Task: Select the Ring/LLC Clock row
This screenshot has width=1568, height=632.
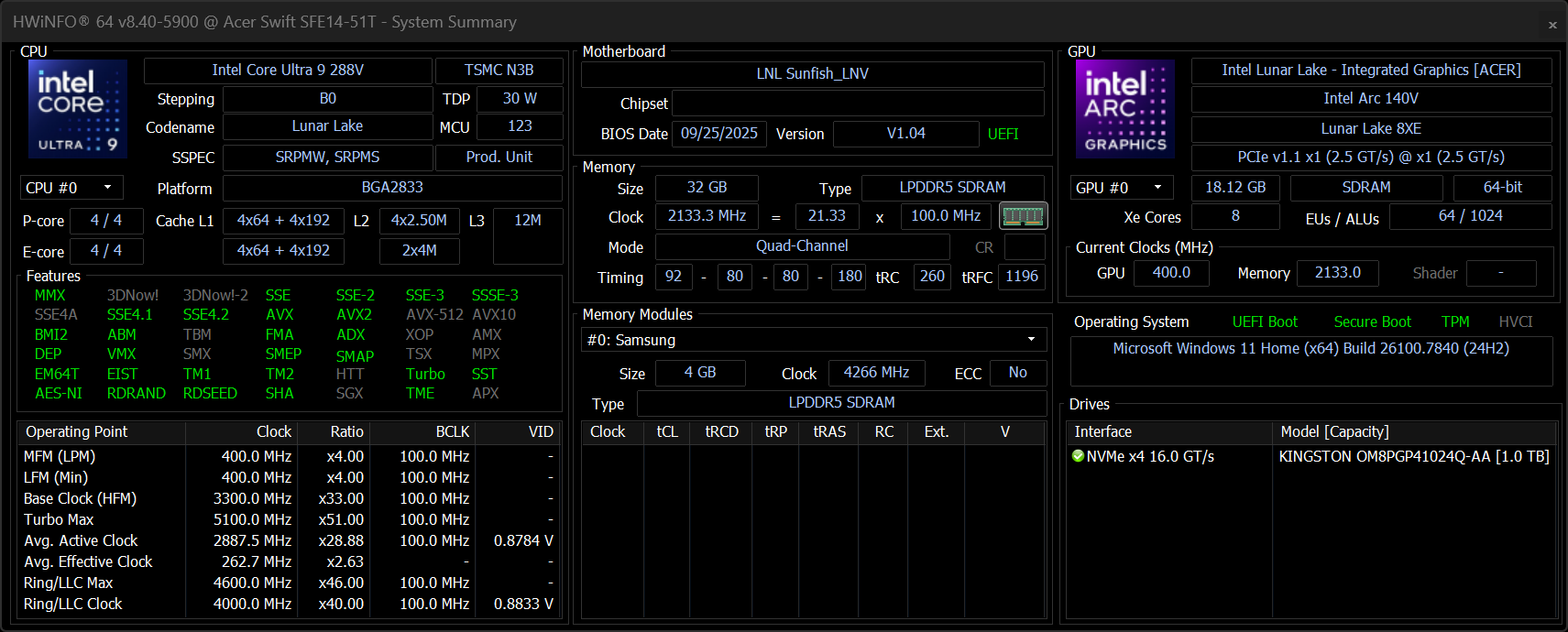Action: [x=289, y=604]
